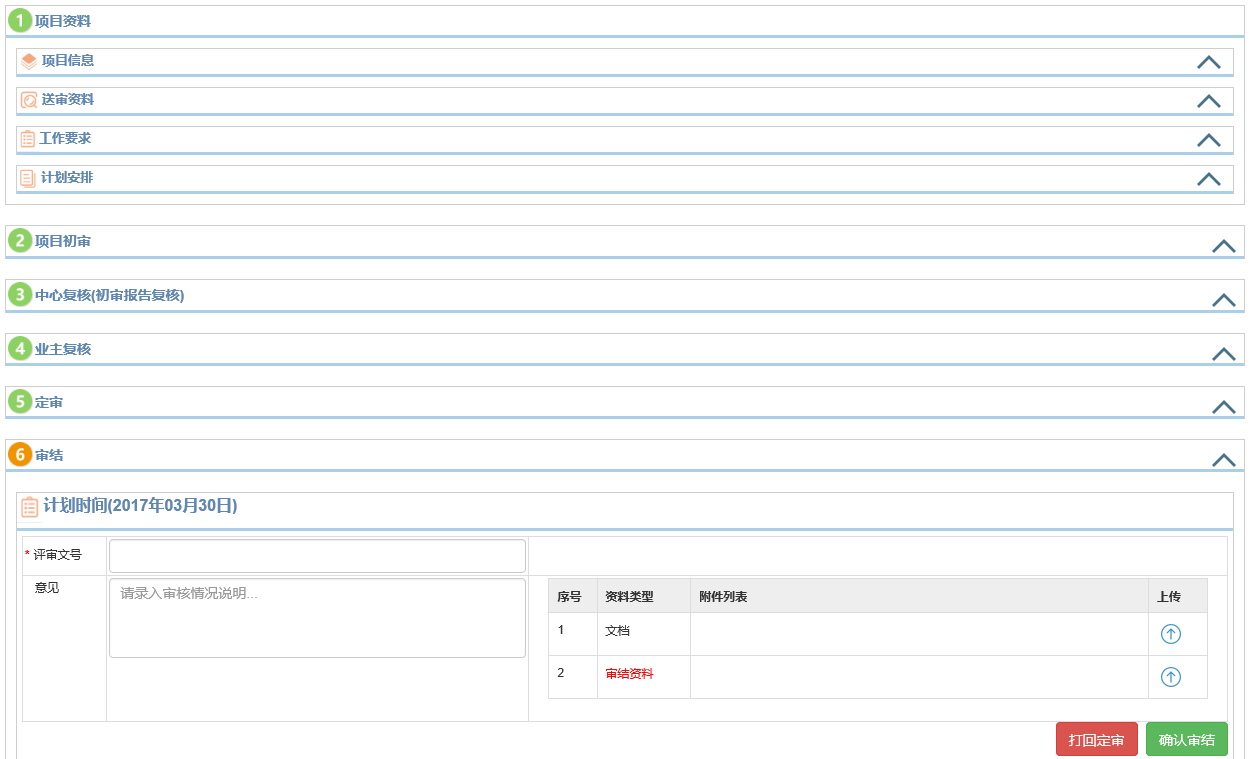Viewport: 1251px width, 759px height.
Task: Open the 业主复核 section header
Action: [x=625, y=349]
